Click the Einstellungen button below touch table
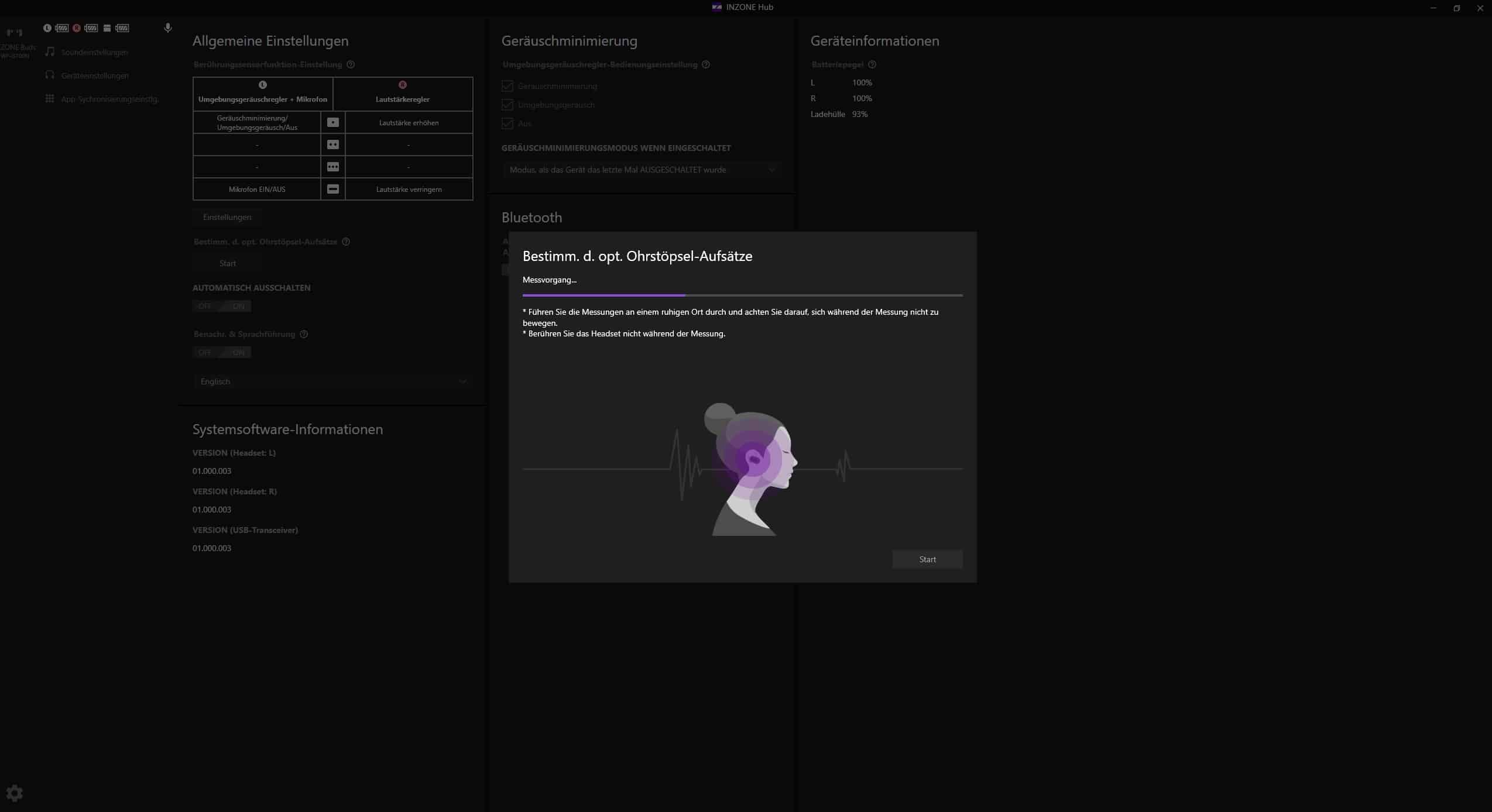 (227, 217)
